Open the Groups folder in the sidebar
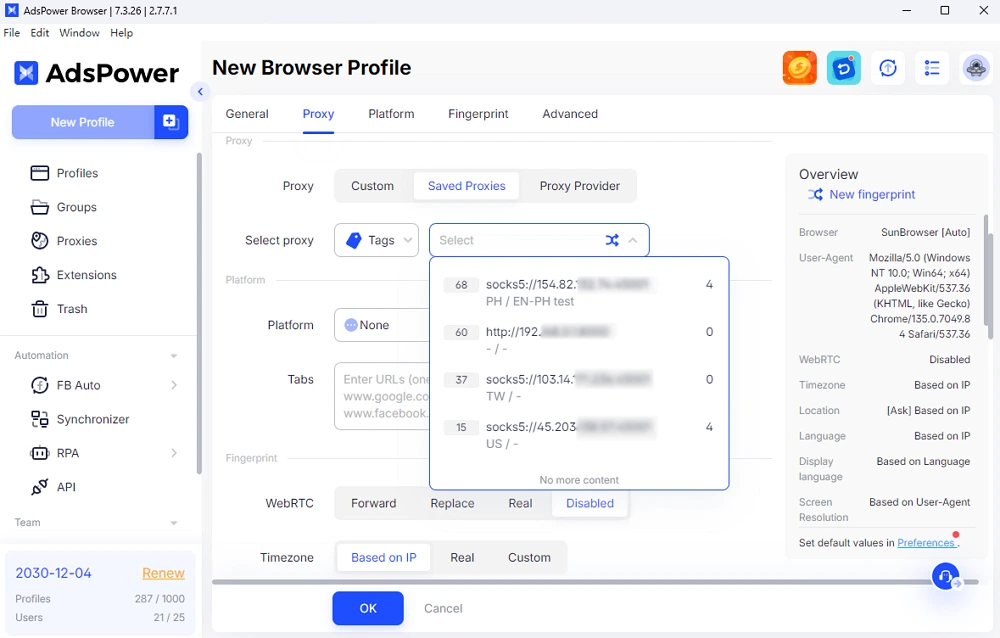This screenshot has height=638, width=1000. pos(63,207)
